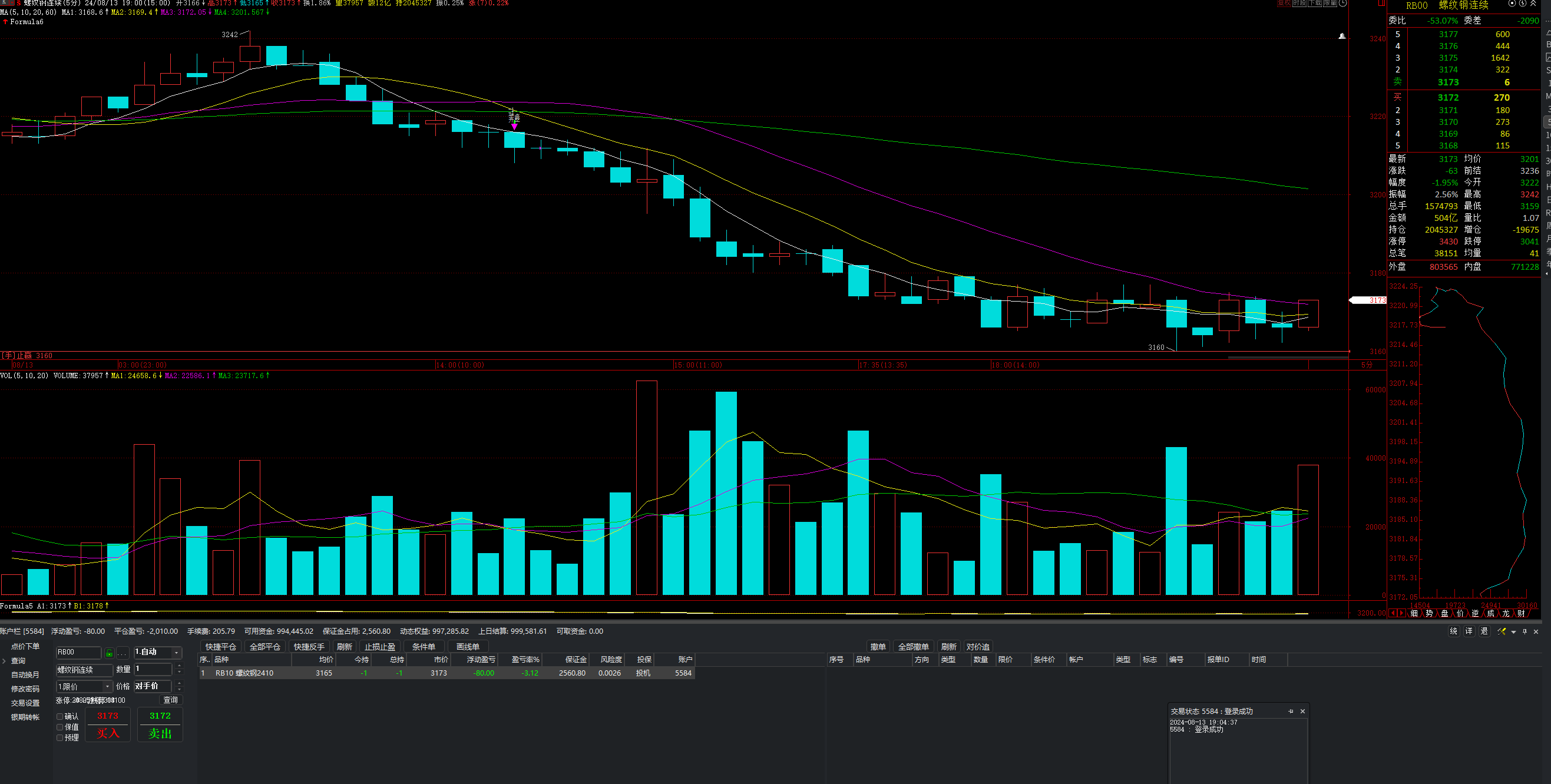Image resolution: width=1551 pixels, height=784 pixels.
Task: Click the 详 details button
Action: click(x=1469, y=631)
